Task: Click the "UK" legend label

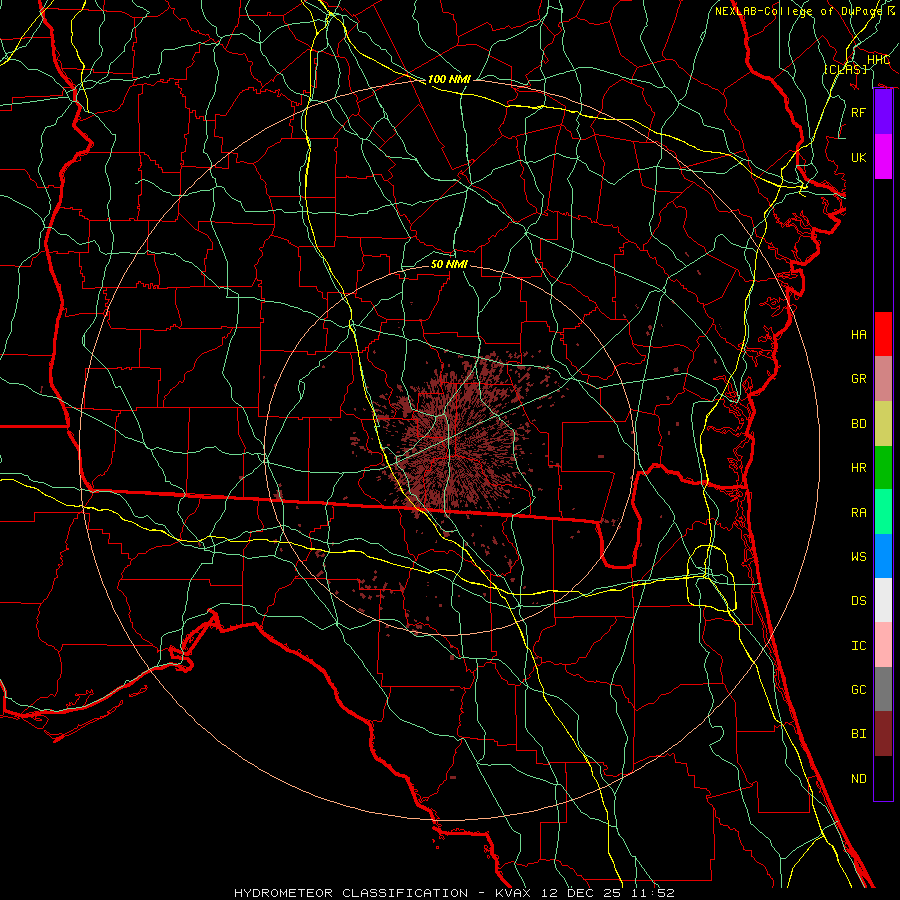Action: tap(858, 157)
